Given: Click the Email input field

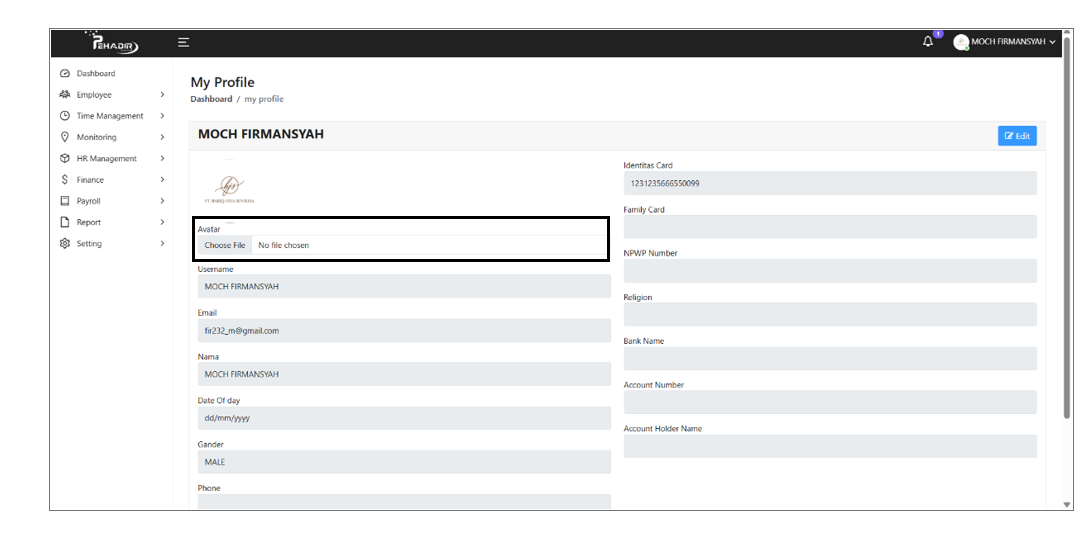Looking at the screenshot, I should [x=403, y=331].
